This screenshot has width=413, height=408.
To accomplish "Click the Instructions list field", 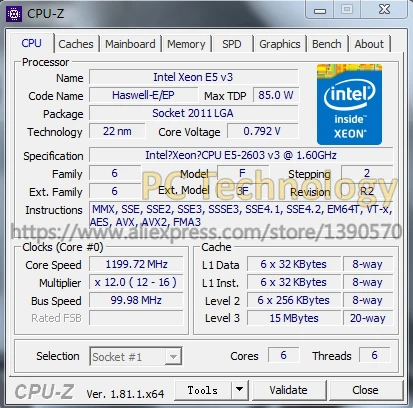I will tap(241, 215).
